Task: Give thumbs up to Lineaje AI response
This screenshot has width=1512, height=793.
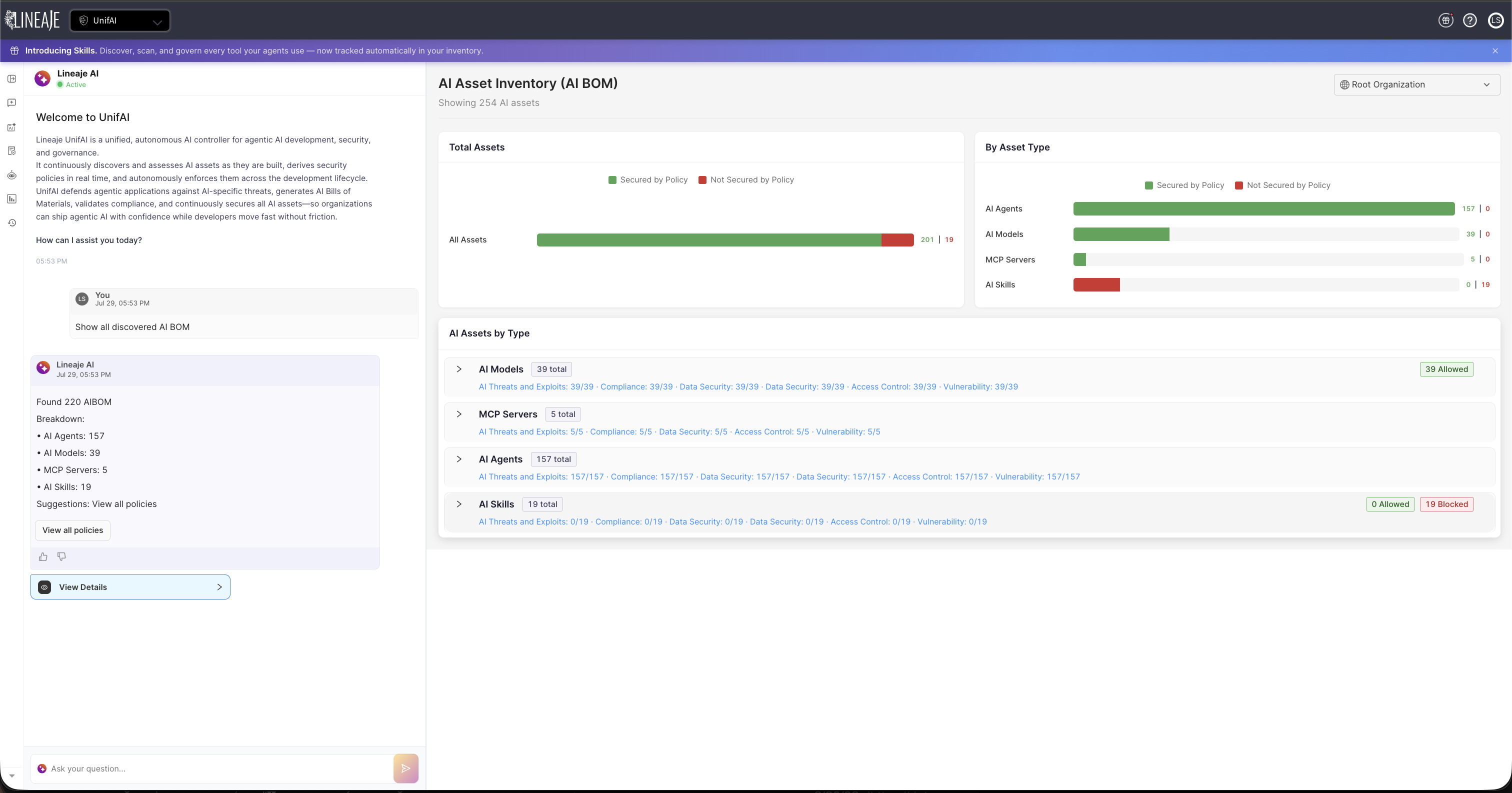Action: [x=43, y=556]
